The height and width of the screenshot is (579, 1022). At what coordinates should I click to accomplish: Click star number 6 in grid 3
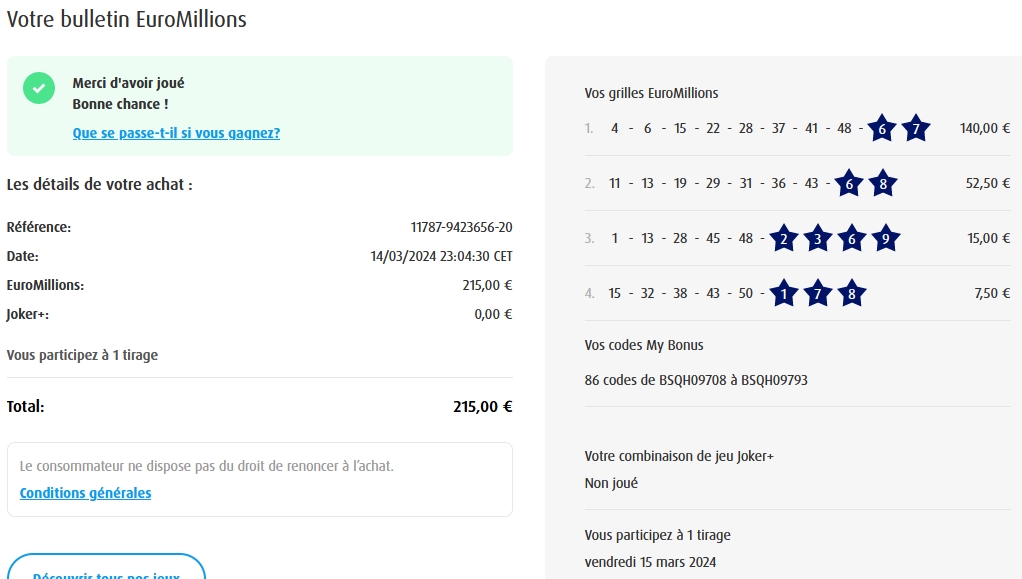click(x=852, y=239)
